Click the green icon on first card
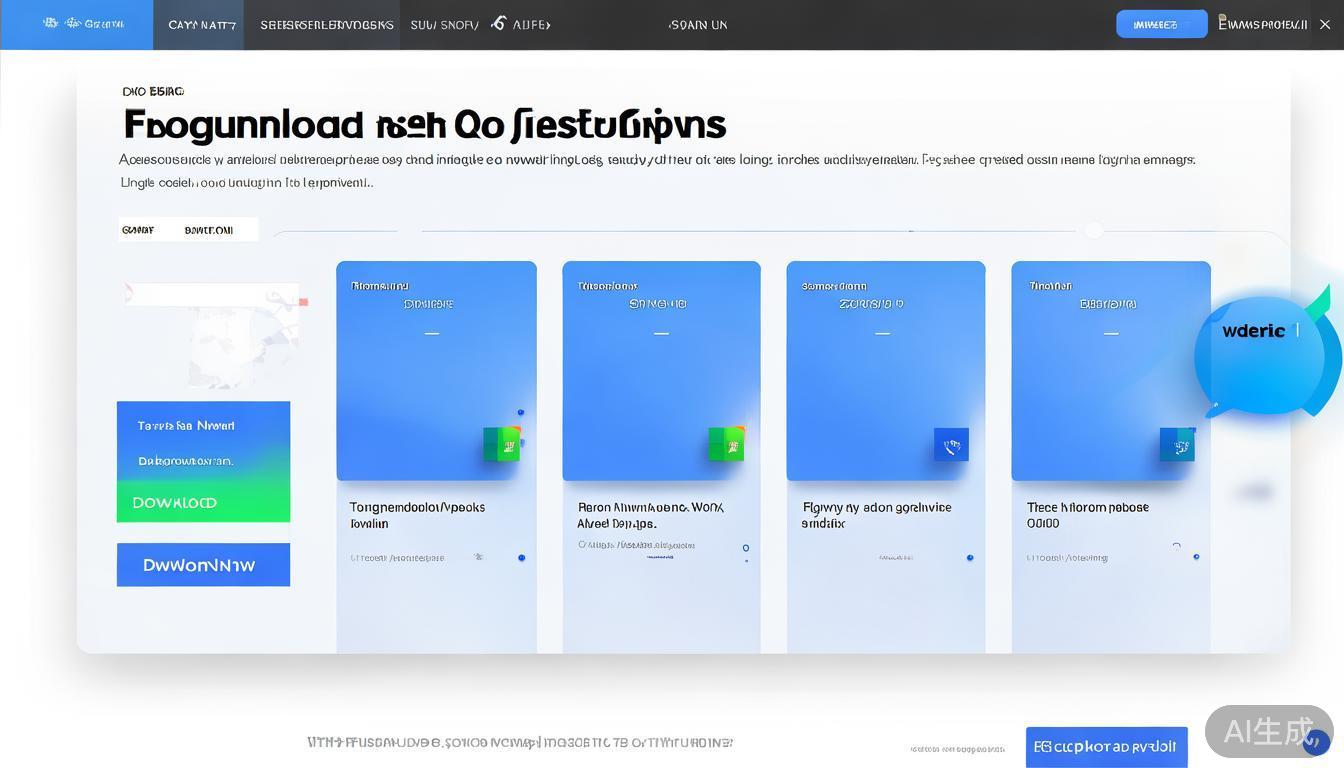Viewport: 1344px width, 768px height. (x=502, y=443)
